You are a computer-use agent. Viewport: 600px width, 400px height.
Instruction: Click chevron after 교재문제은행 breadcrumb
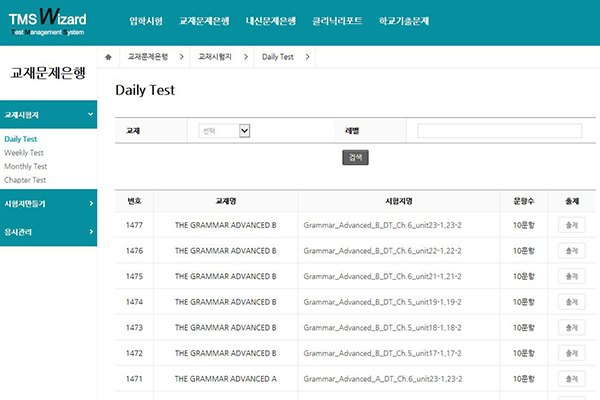tap(181, 57)
